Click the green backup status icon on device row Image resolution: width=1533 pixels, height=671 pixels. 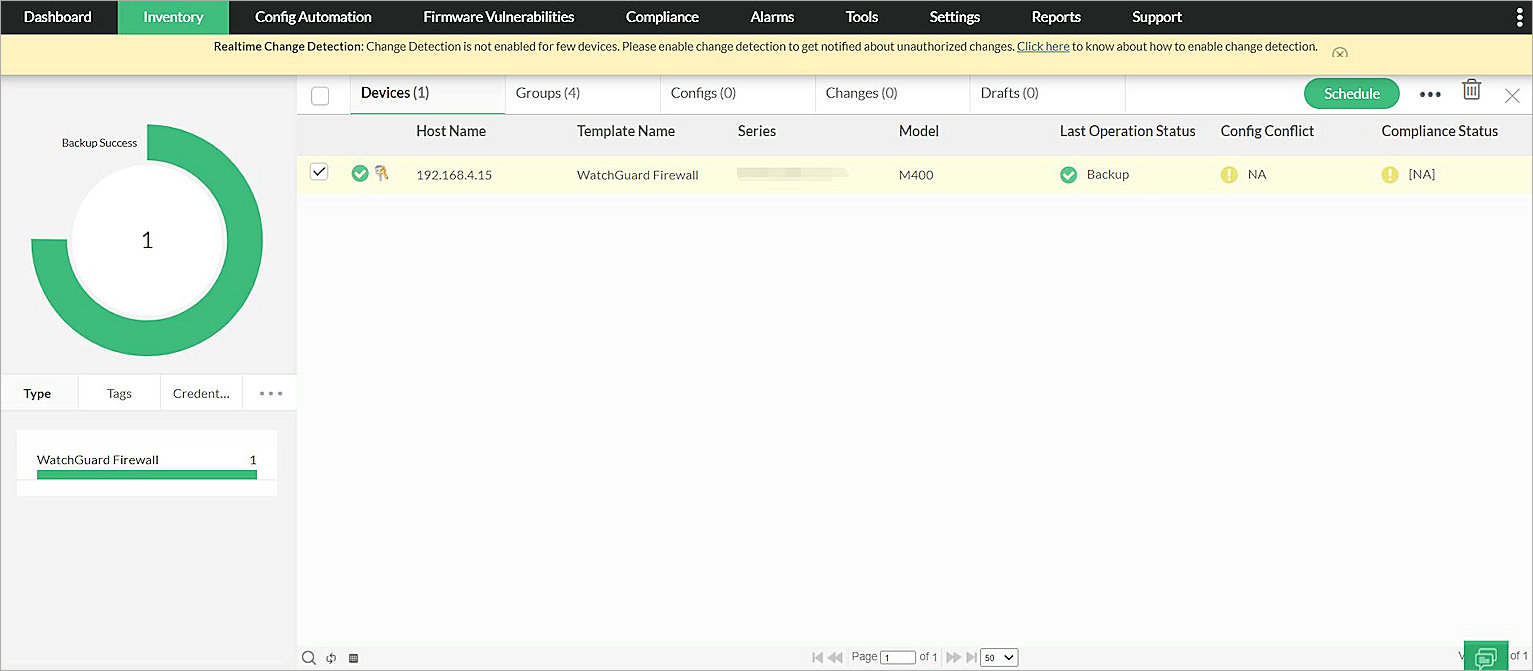[x=360, y=173]
